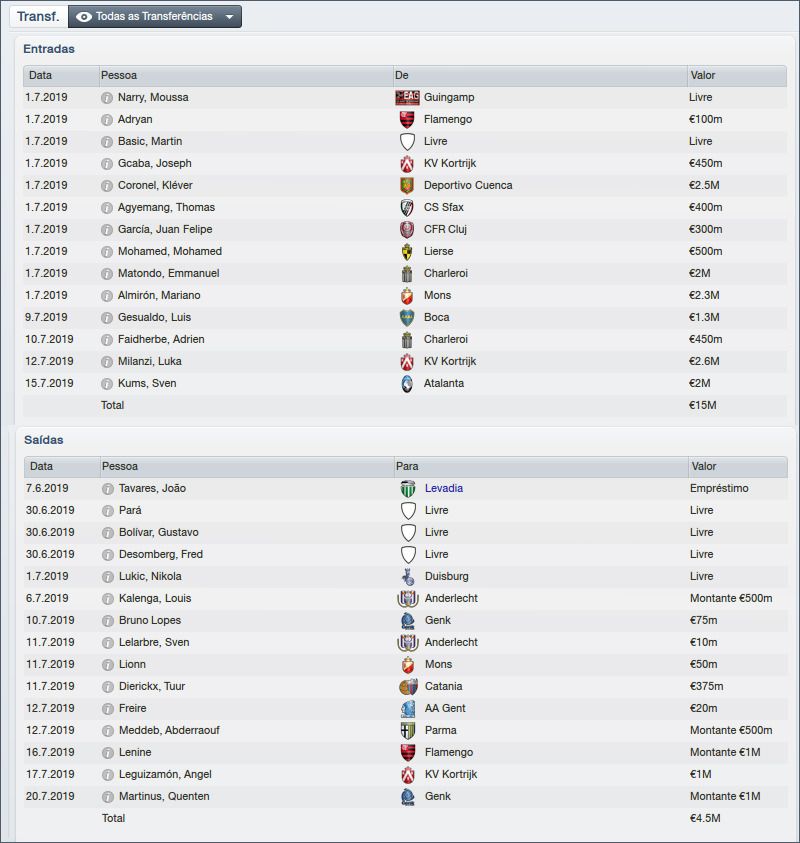Click info icon for Leguizamón, Angel
This screenshot has height=843, width=800.
click(108, 775)
